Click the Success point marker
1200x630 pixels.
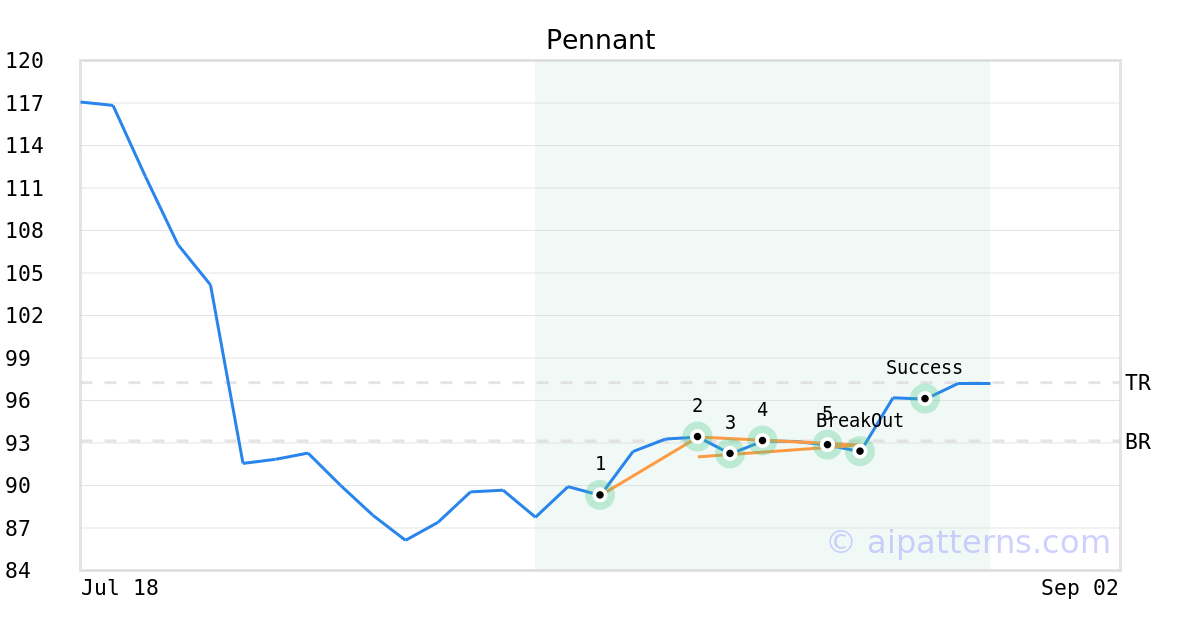tap(925, 398)
